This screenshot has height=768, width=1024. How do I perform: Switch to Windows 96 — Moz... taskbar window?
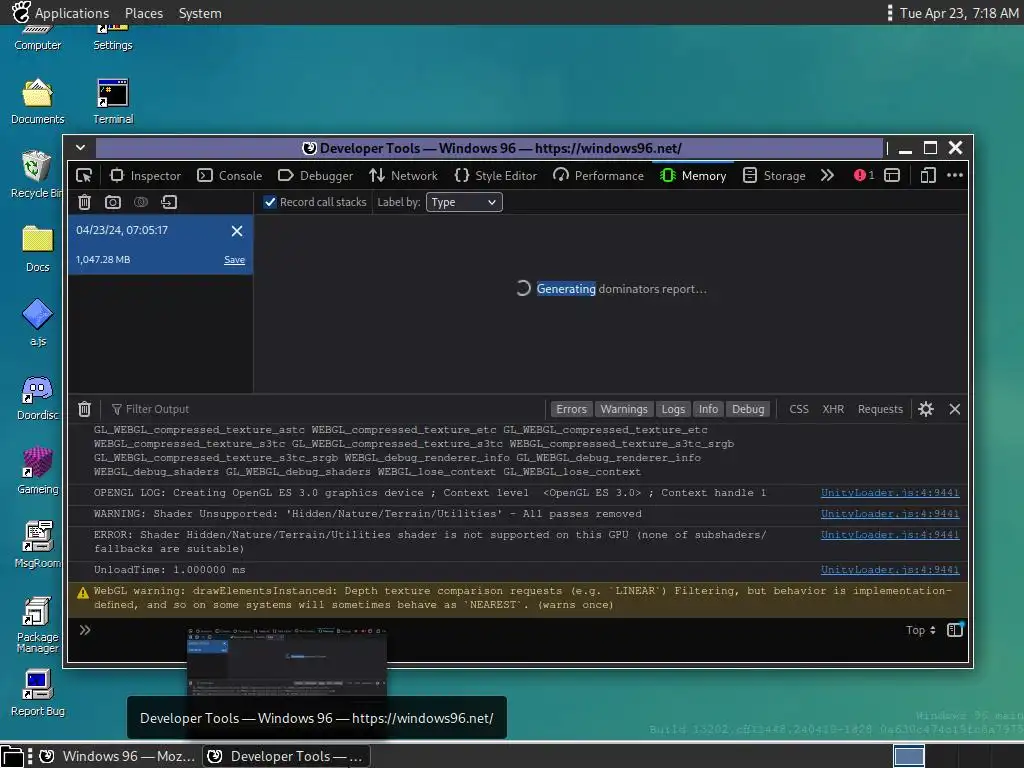pos(118,756)
